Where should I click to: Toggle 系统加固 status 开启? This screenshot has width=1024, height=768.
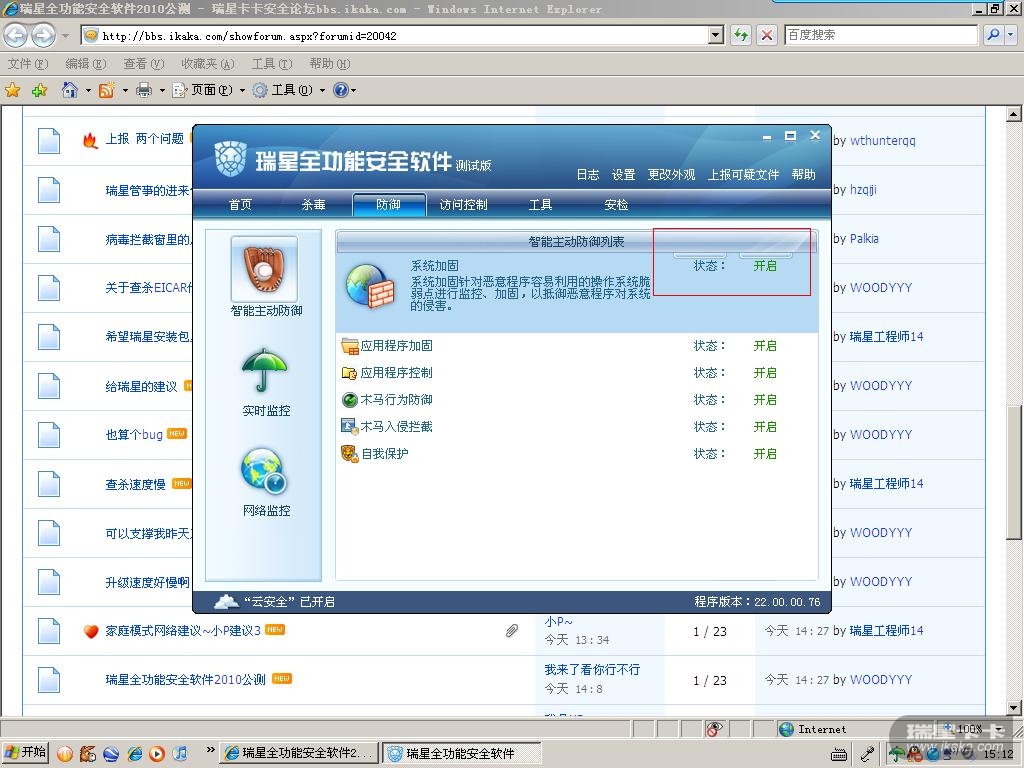point(765,266)
